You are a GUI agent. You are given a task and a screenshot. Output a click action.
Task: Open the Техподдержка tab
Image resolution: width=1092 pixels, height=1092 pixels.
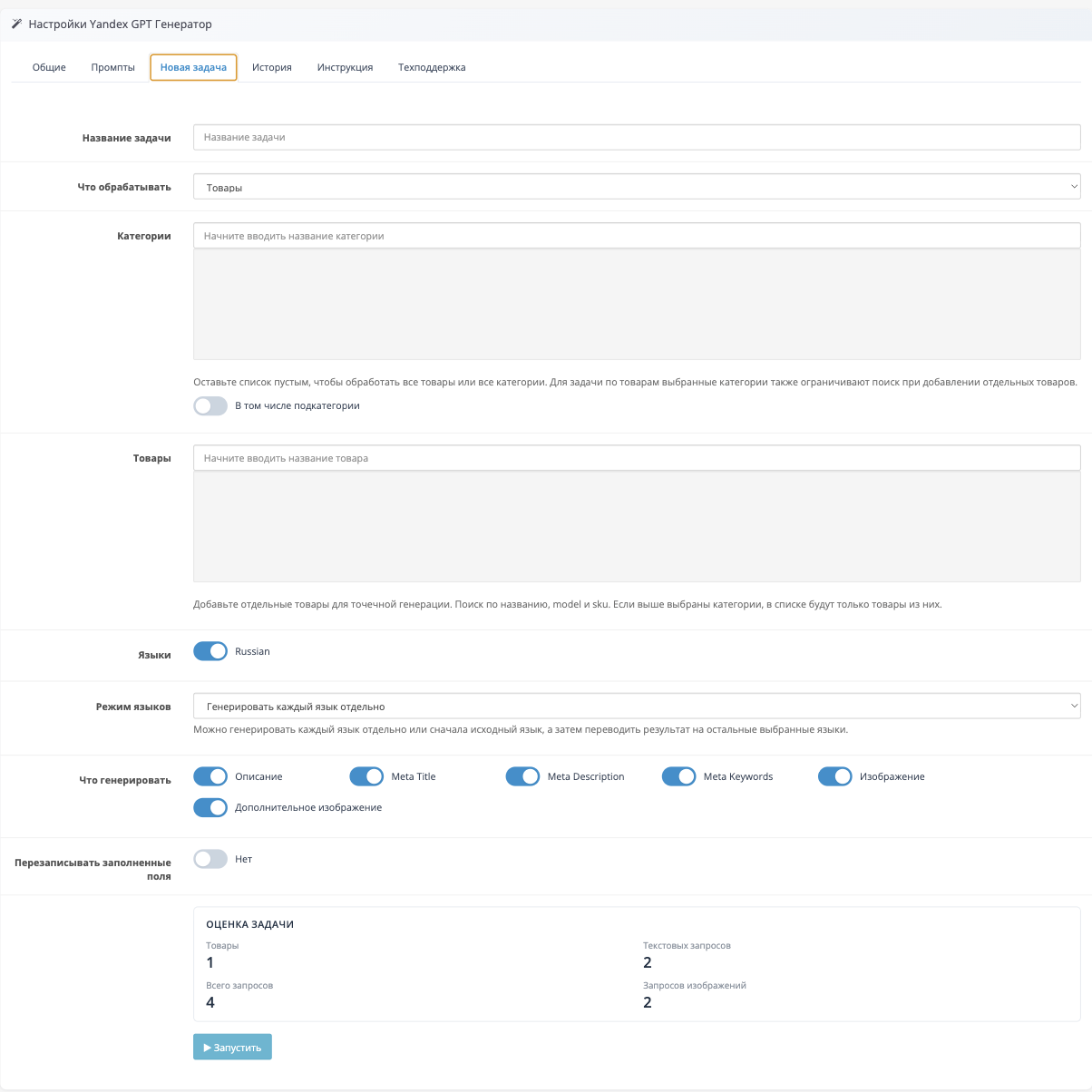tap(432, 67)
